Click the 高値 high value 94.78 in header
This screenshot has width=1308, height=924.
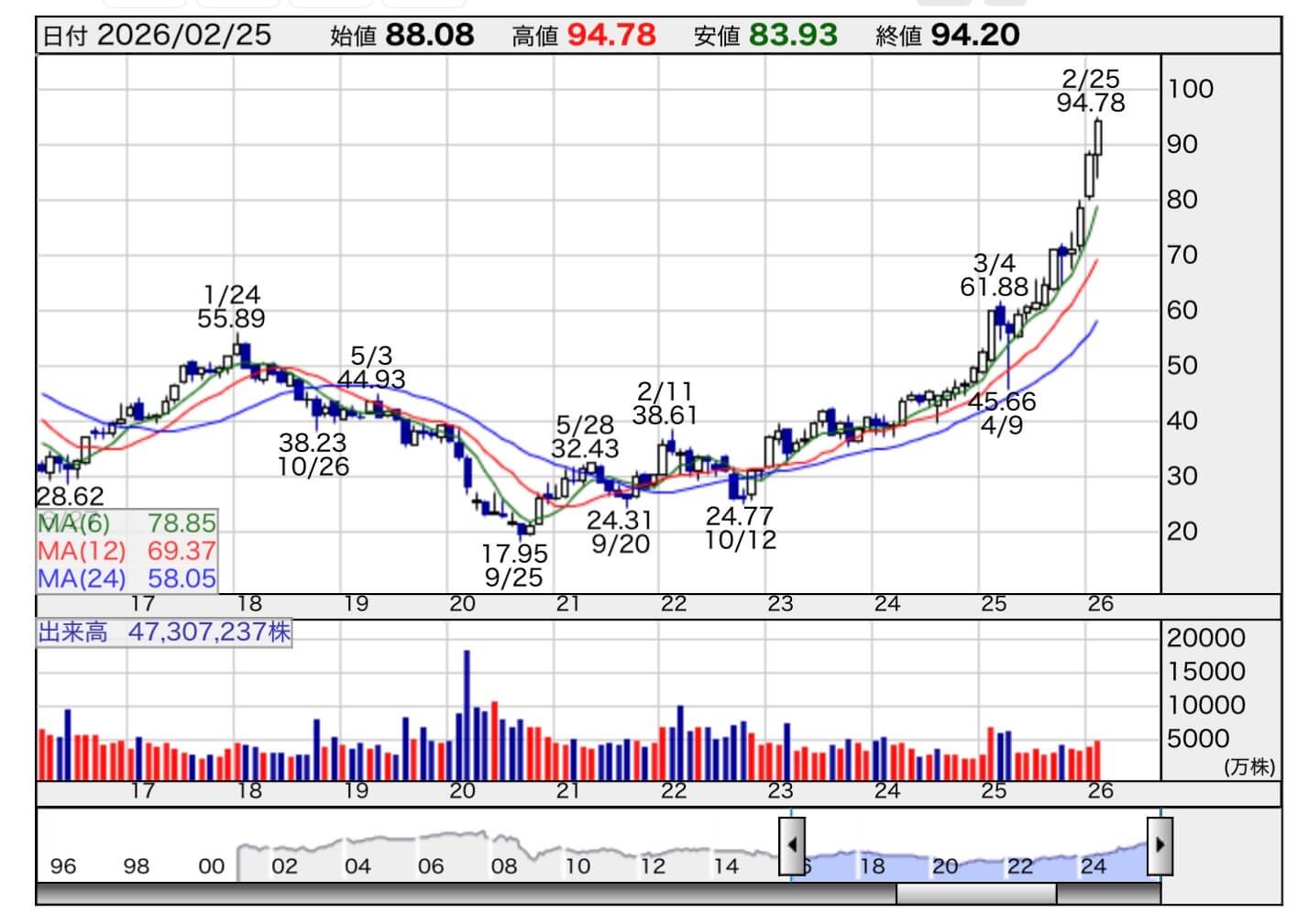[610, 35]
